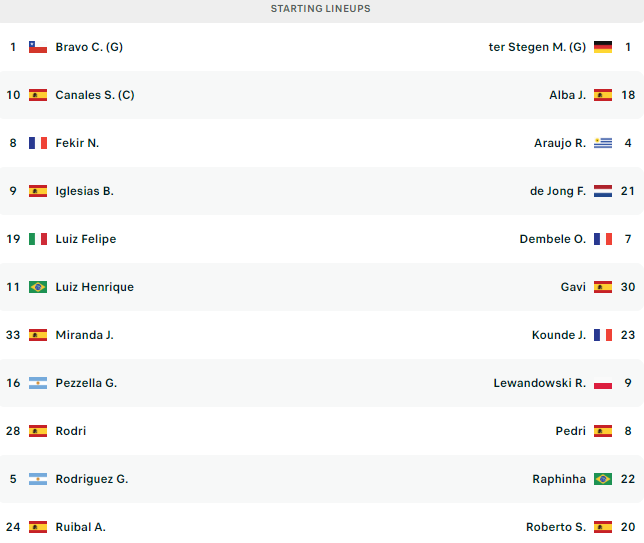644x543 pixels.
Task: Click on Rodriguez G. name
Action: 92,479
